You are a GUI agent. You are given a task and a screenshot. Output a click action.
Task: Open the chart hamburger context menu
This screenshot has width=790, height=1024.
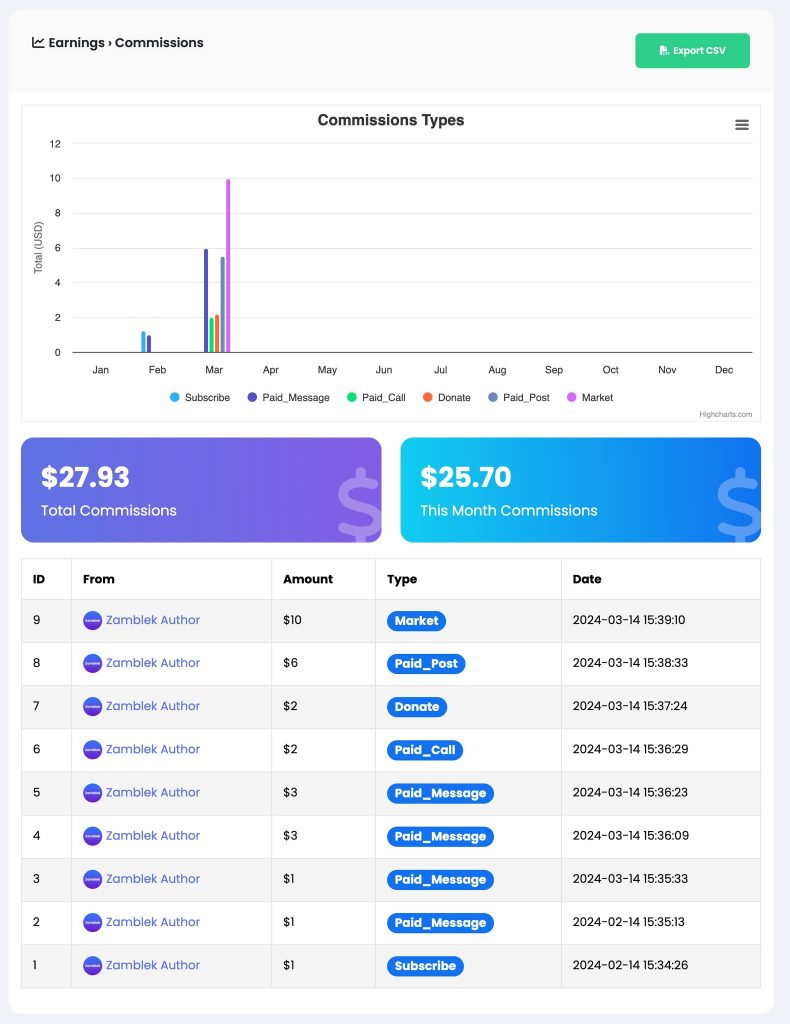pyautogui.click(x=742, y=125)
